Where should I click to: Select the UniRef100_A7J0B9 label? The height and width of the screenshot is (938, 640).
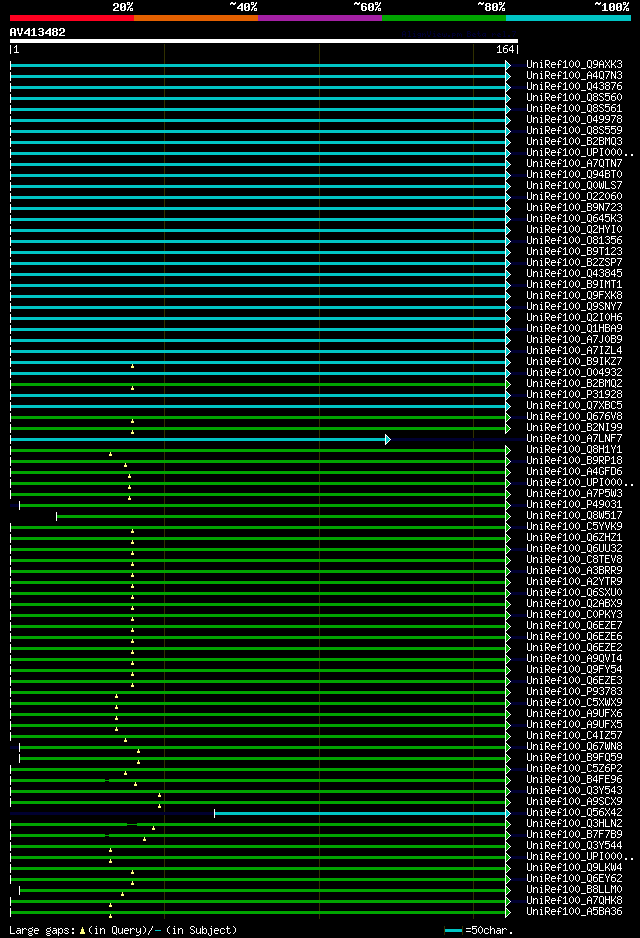(x=574, y=339)
